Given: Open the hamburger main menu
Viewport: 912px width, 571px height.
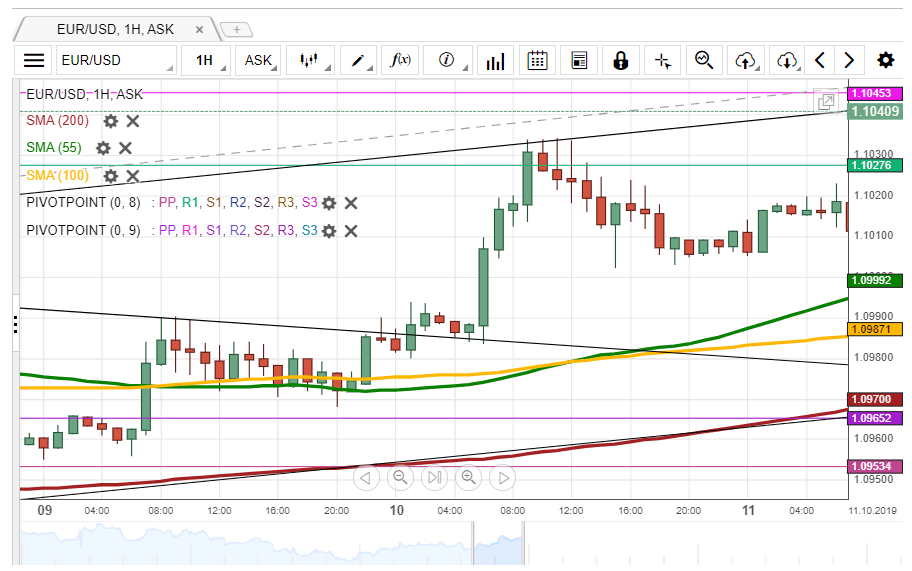Looking at the screenshot, I should [x=34, y=60].
